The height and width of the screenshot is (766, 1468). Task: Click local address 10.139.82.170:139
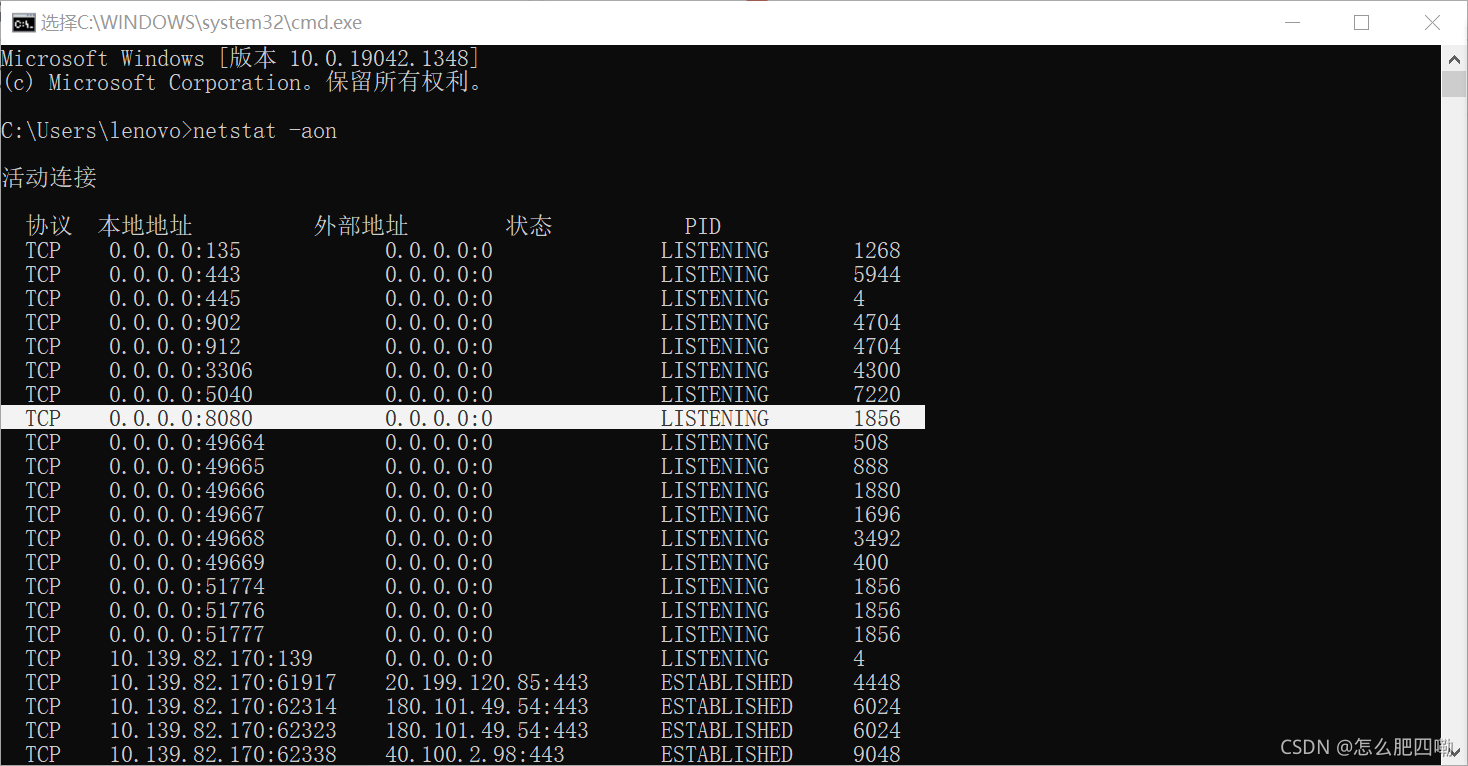point(211,659)
